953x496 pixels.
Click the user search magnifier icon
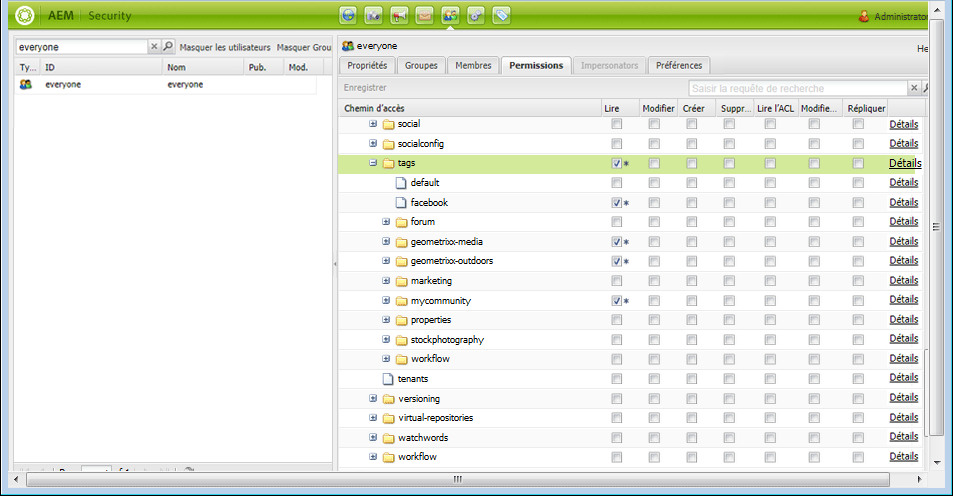[168, 46]
